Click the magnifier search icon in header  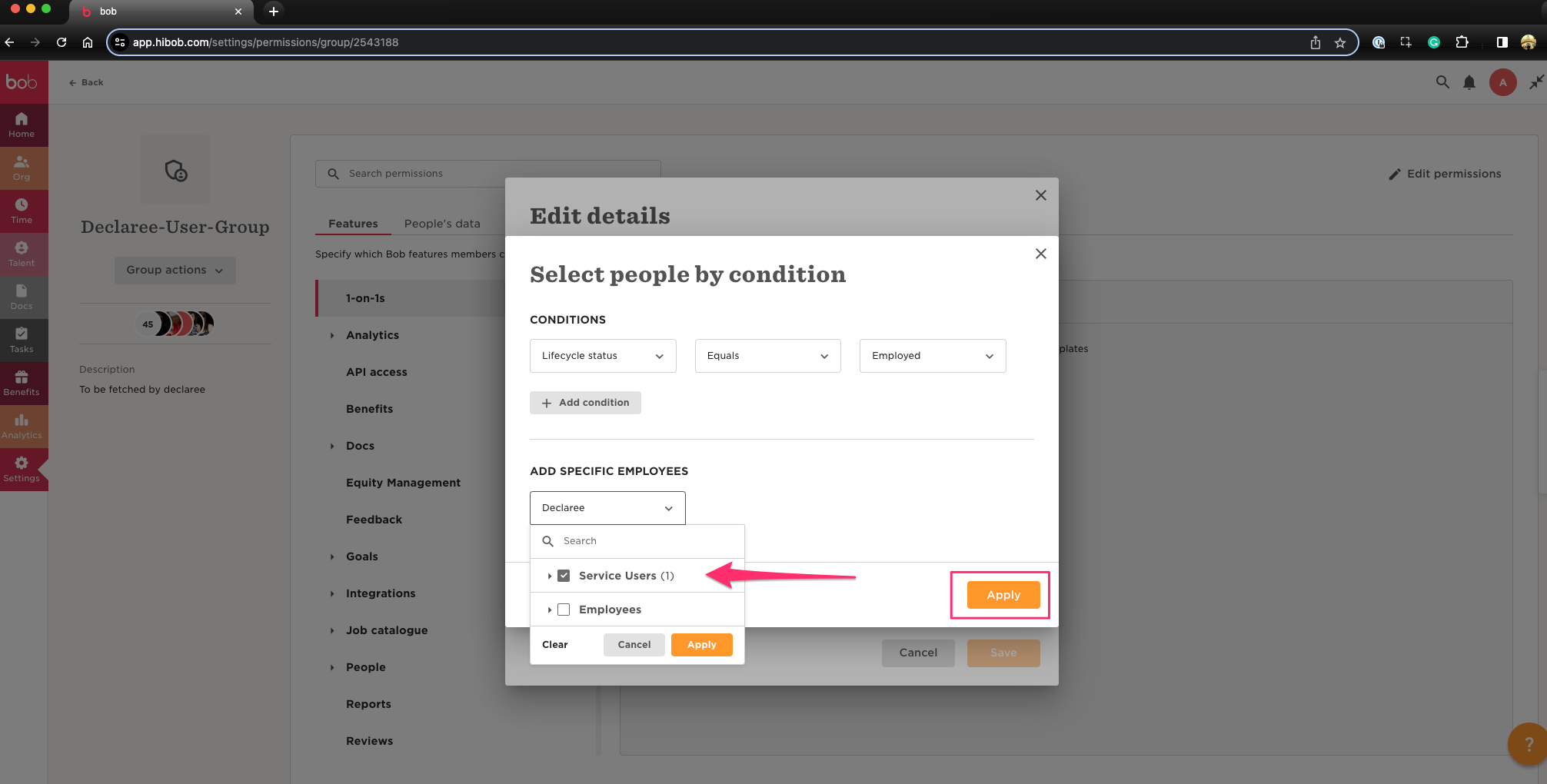click(1442, 82)
